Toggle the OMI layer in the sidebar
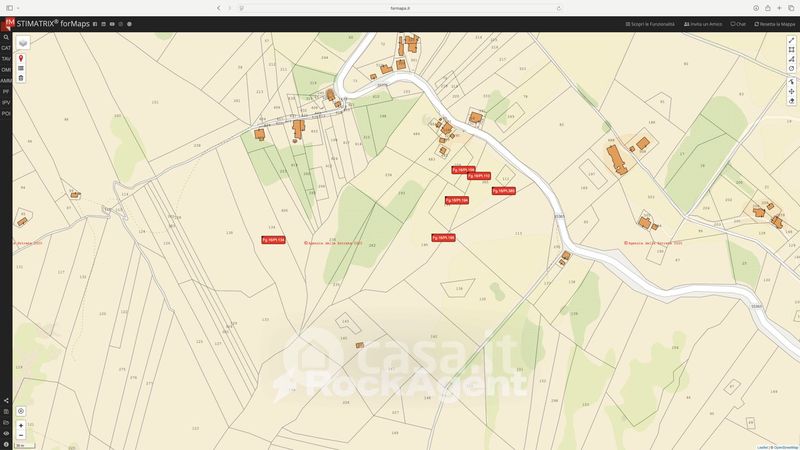This screenshot has width=800, height=450. 6,70
